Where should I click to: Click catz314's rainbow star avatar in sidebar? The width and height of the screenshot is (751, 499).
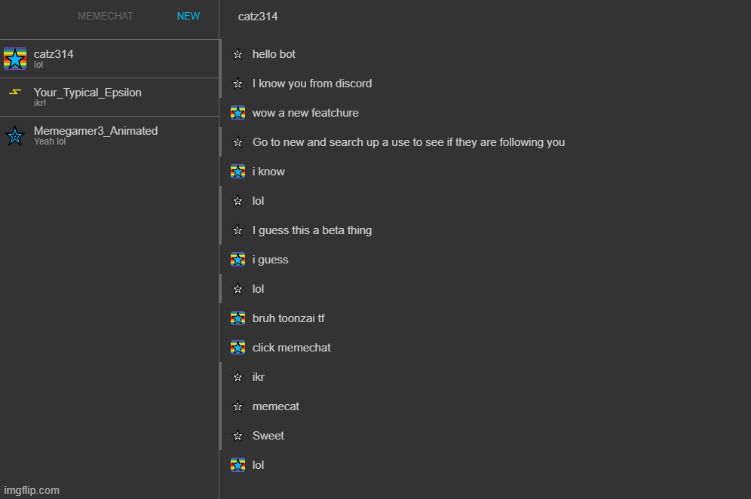(15, 58)
